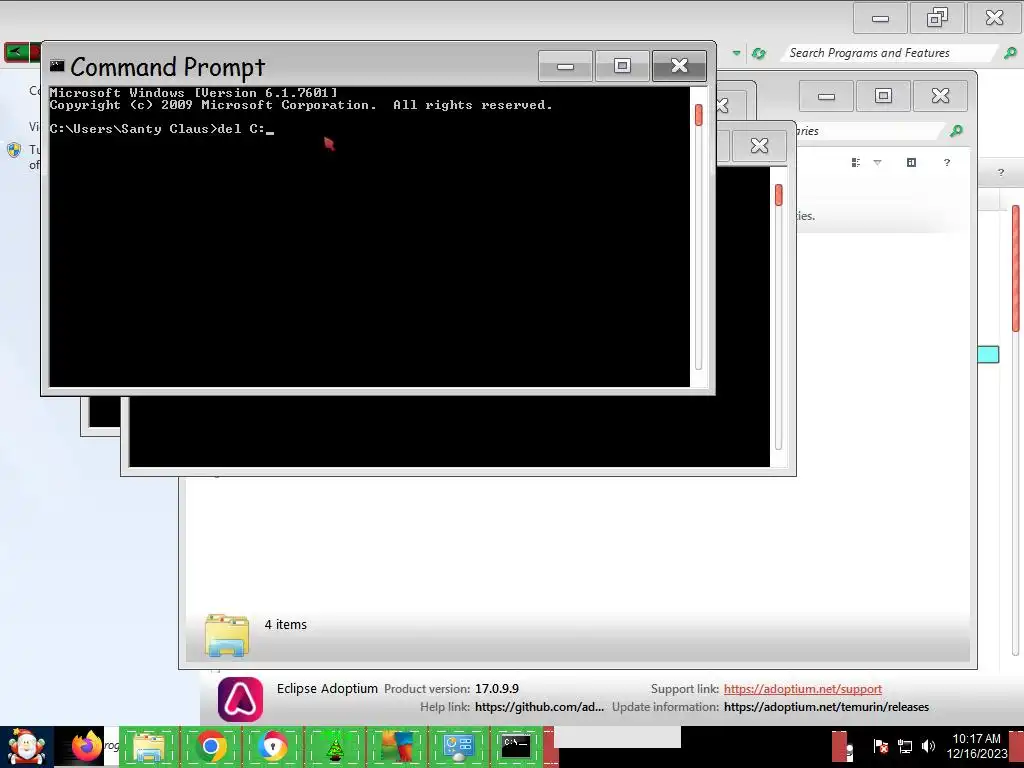Click the github.com help link text
Screen dimensions: 1024x768
tap(539, 707)
